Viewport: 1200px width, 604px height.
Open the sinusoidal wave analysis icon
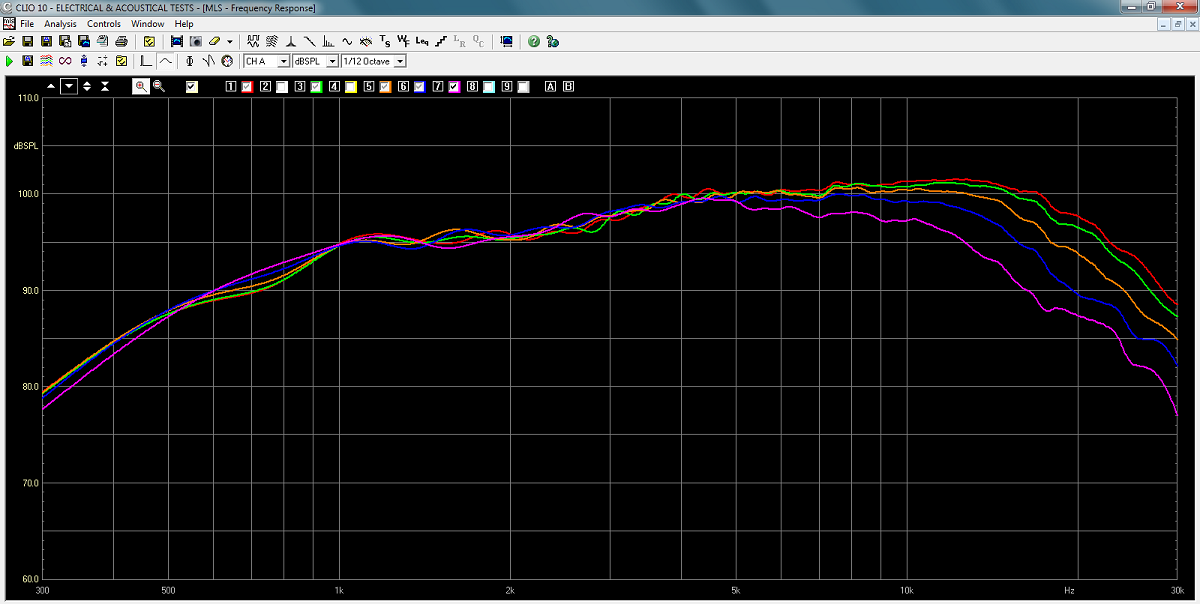tap(347, 41)
